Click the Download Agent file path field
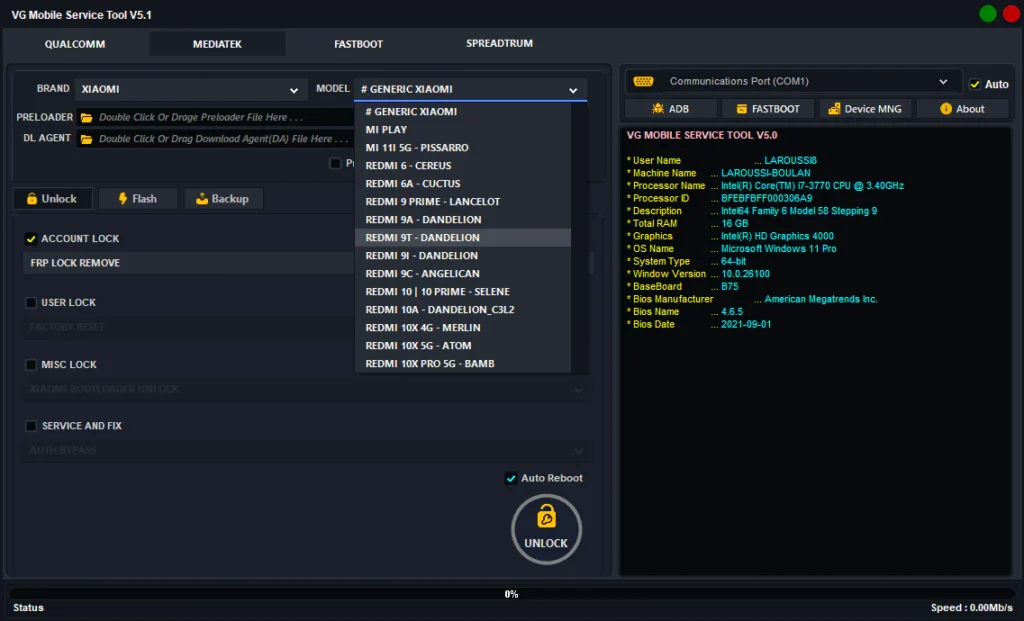The image size is (1024, 621). 216,139
